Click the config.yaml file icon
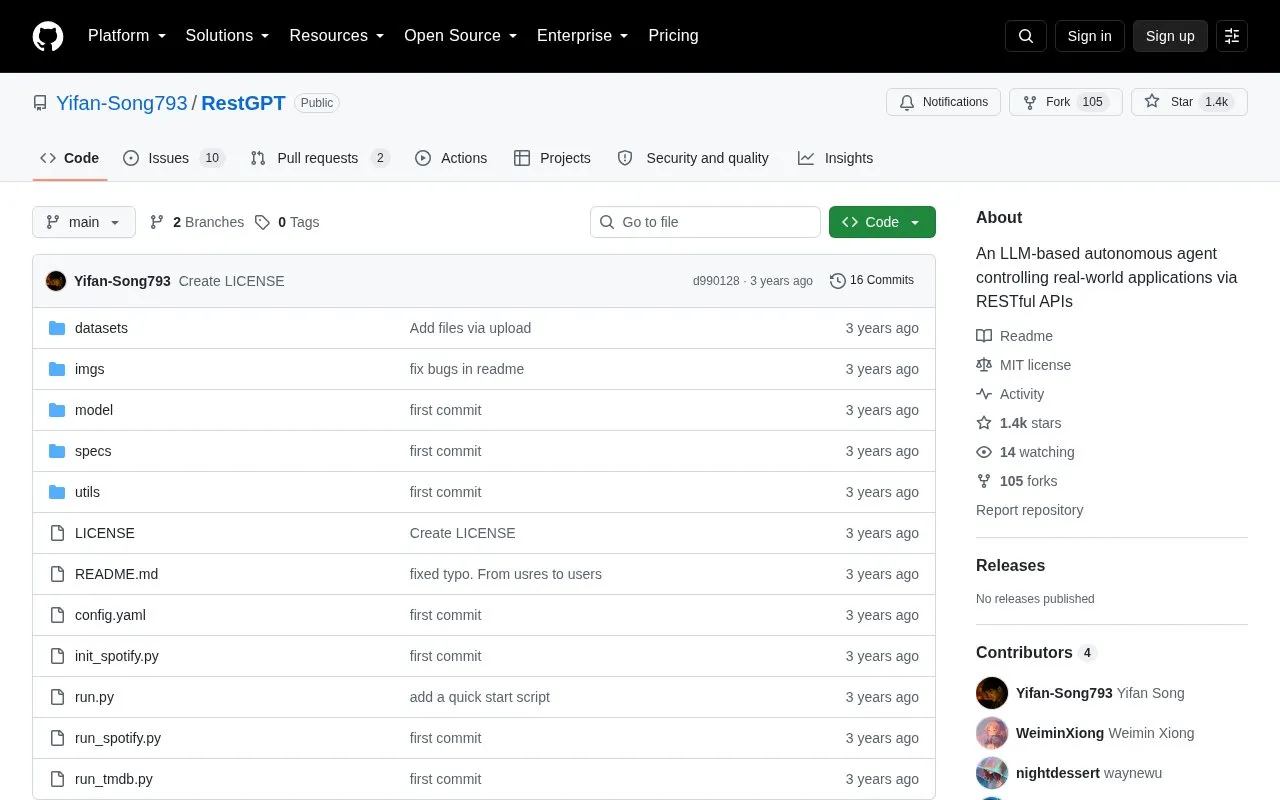The image size is (1280, 800). pyautogui.click(x=57, y=615)
